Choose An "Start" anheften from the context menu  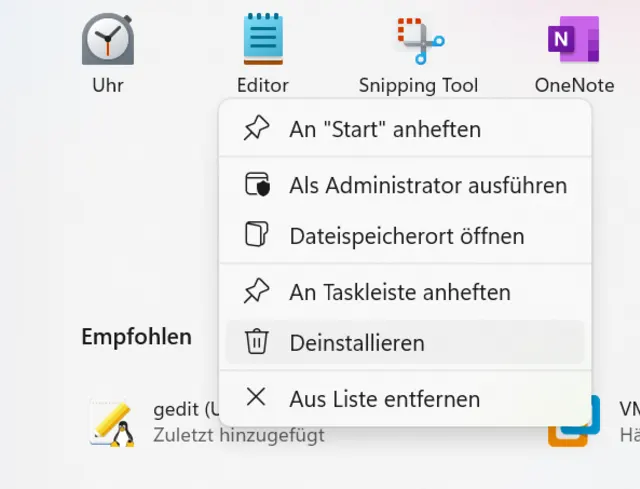point(385,129)
